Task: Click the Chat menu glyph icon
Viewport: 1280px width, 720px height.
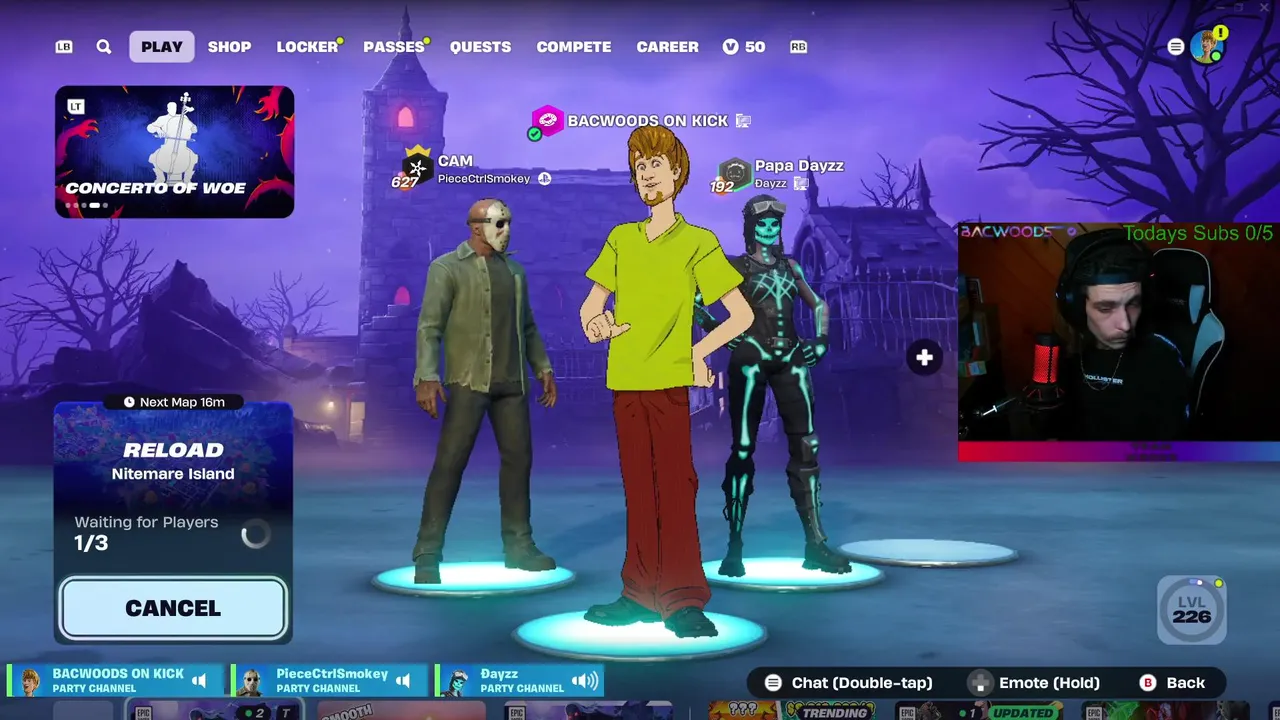Action: (x=773, y=683)
